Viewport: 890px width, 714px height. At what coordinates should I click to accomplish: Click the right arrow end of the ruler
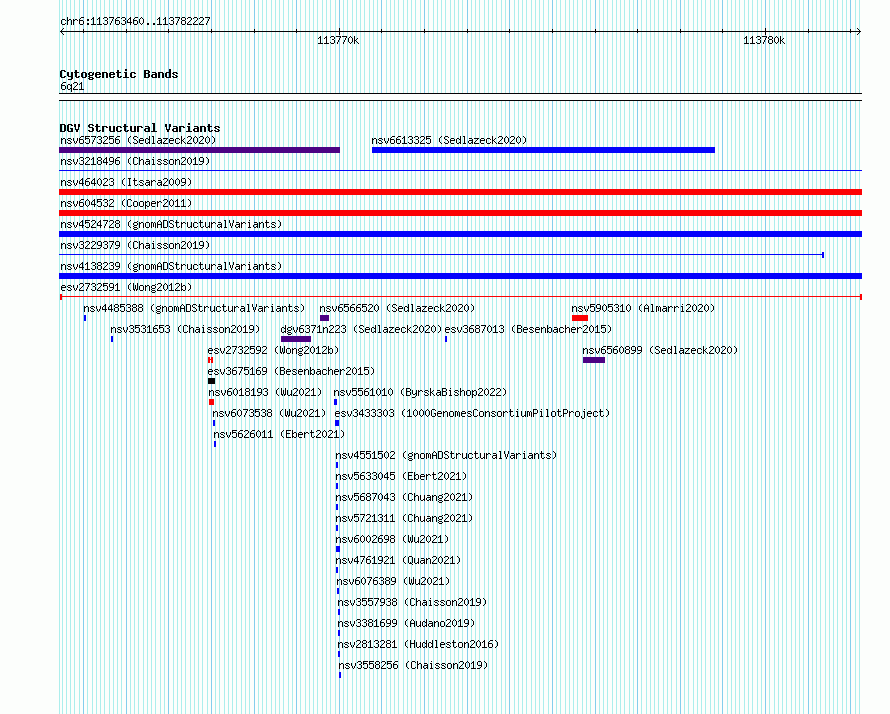pos(858,31)
